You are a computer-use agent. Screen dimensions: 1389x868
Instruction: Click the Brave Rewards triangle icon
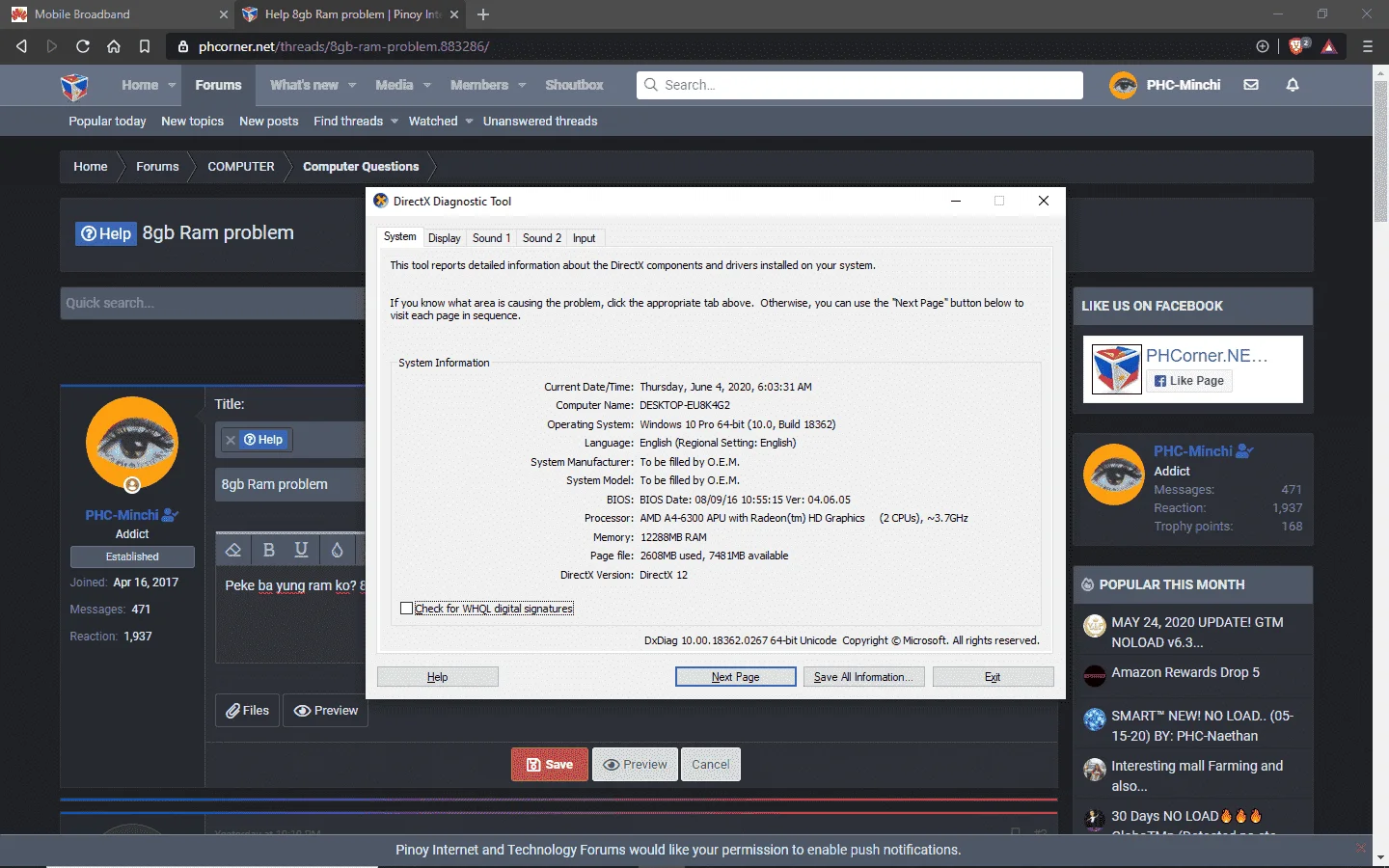coord(1329,46)
